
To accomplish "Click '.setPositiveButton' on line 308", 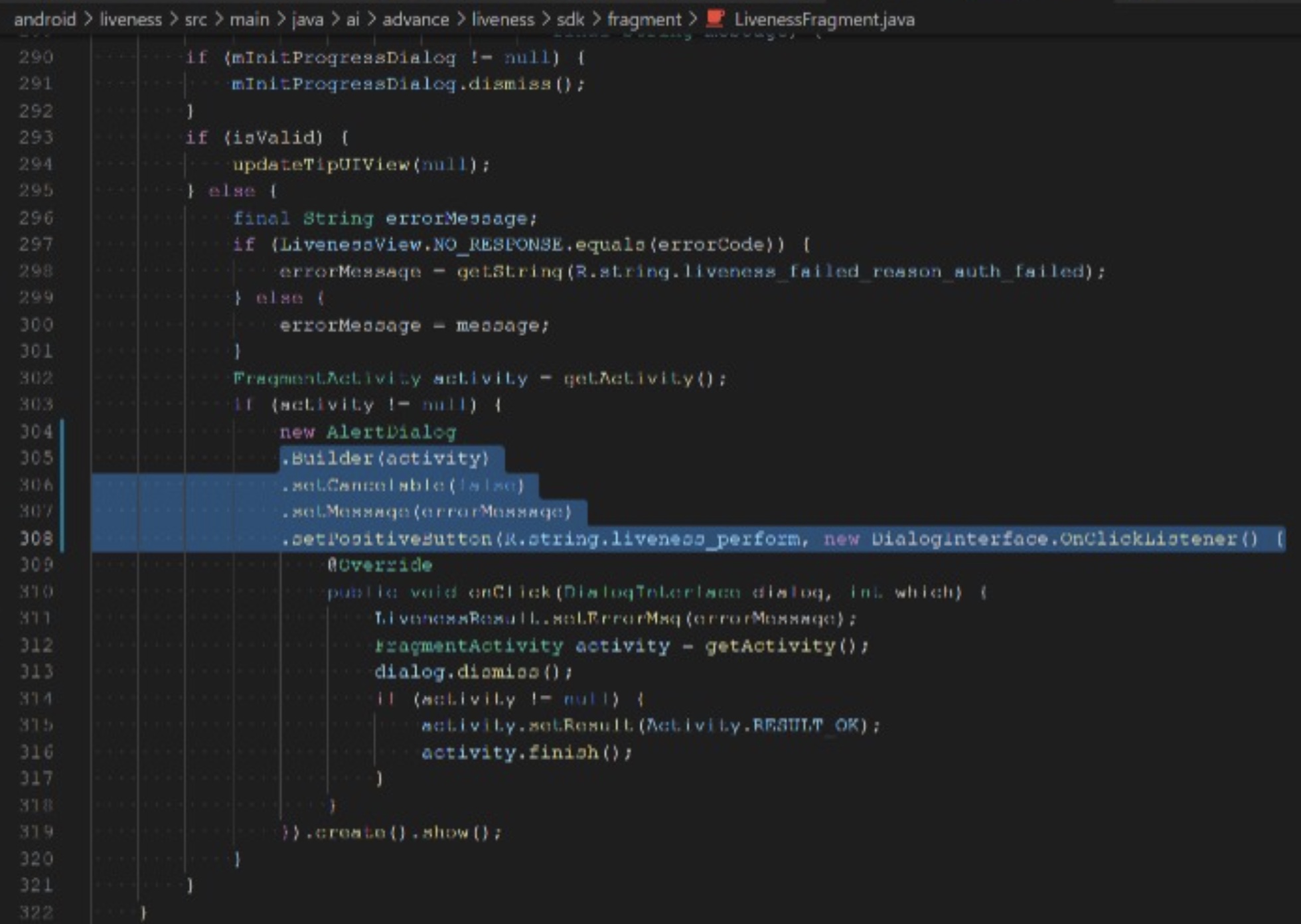I will pos(386,539).
